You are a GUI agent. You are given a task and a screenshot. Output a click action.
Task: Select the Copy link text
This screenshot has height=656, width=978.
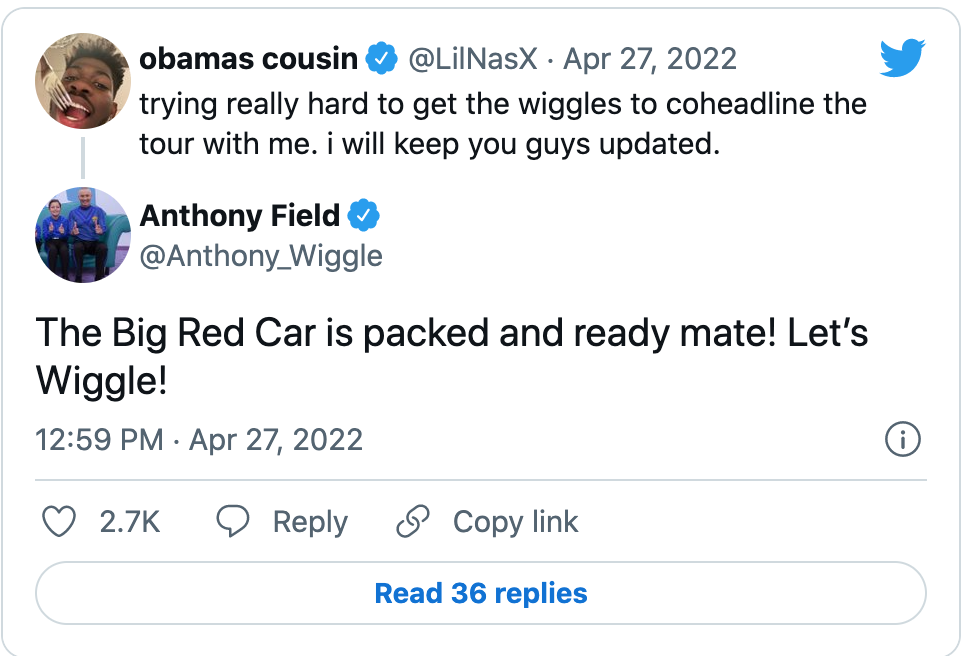pos(515,522)
